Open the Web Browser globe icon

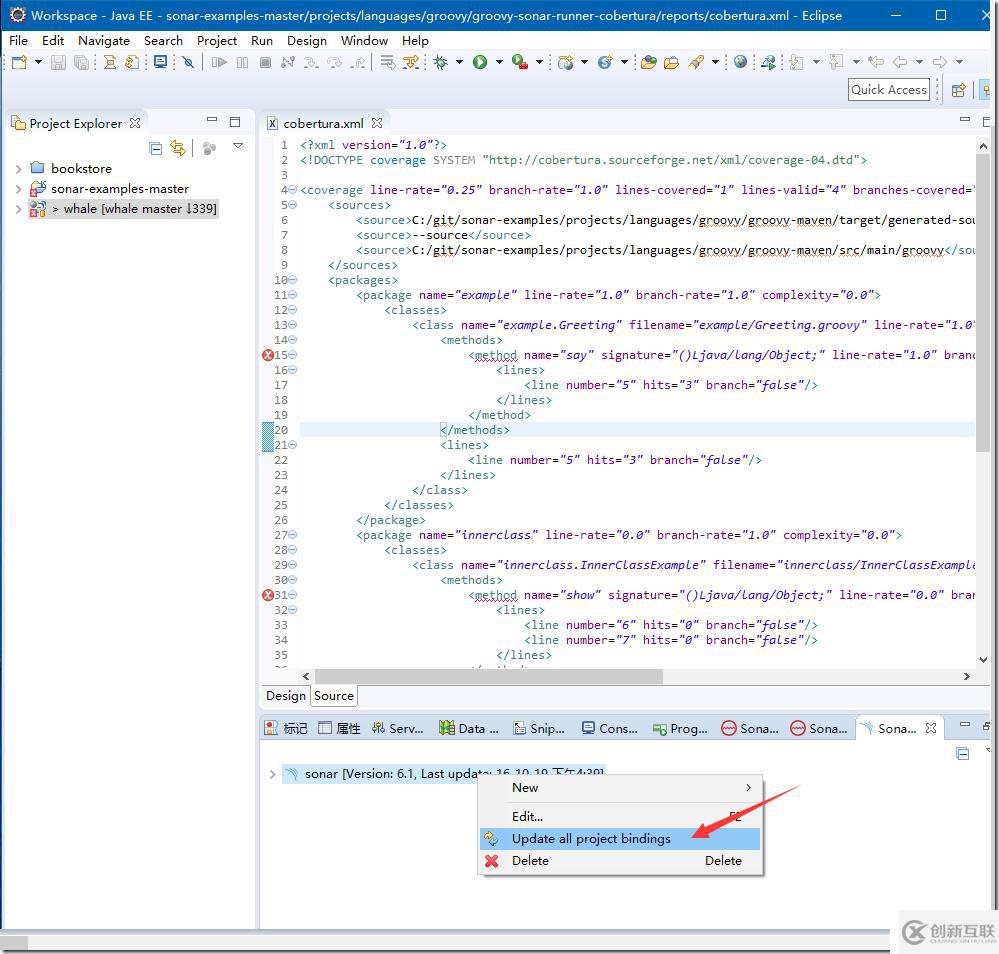click(x=740, y=62)
